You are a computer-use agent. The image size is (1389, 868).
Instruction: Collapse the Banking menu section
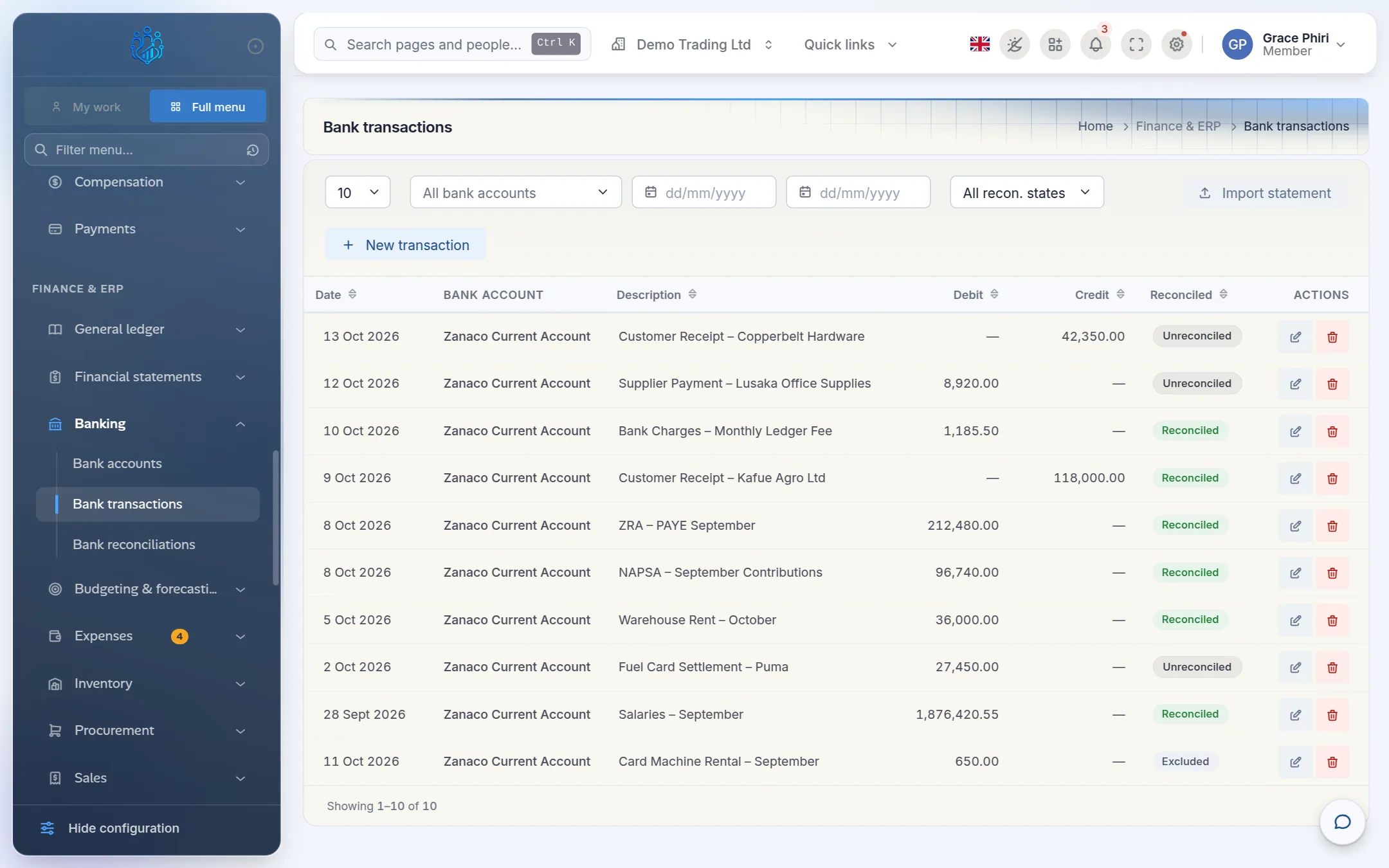pyautogui.click(x=147, y=424)
